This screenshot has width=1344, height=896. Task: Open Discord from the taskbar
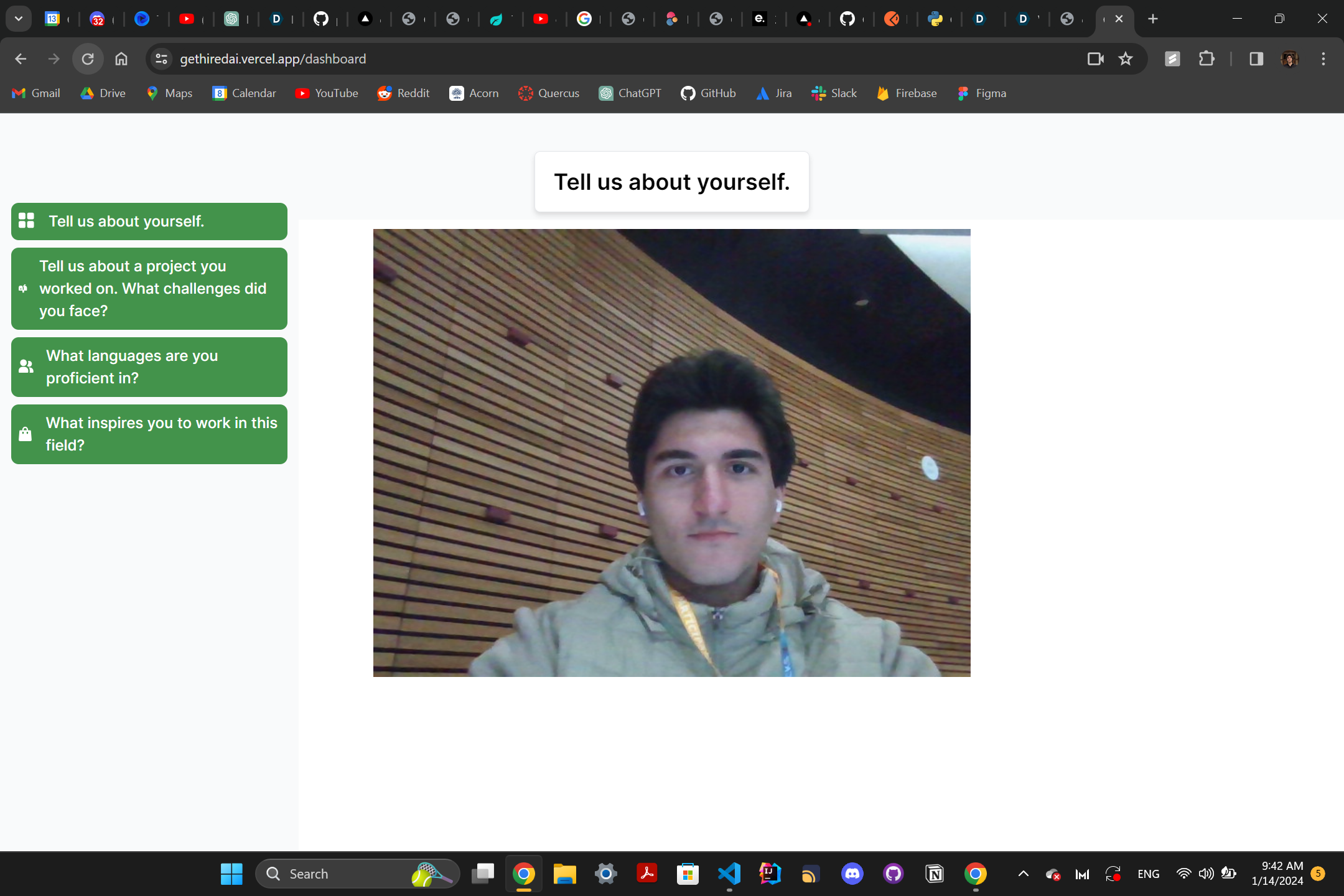coord(852,874)
